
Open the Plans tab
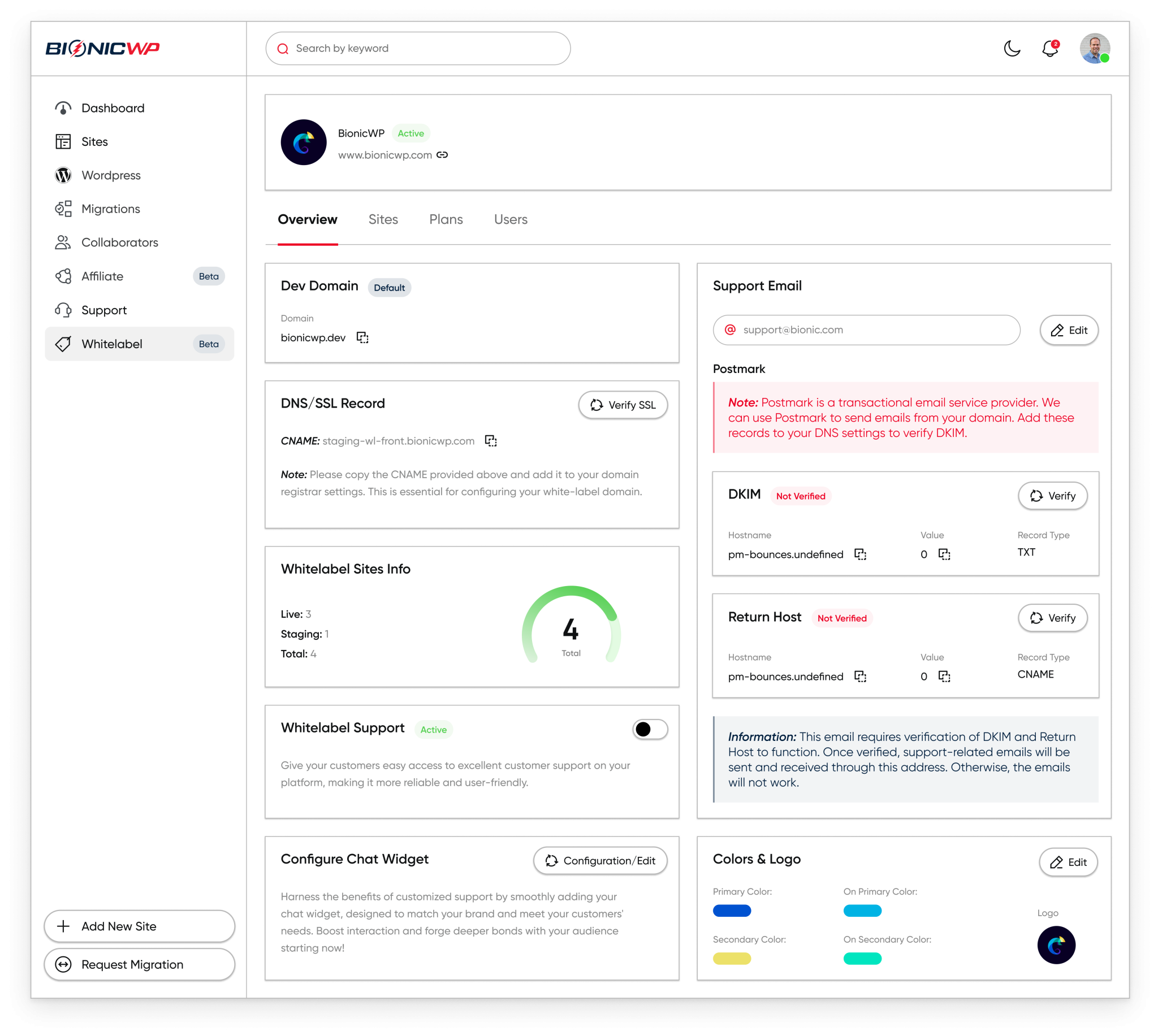point(446,220)
